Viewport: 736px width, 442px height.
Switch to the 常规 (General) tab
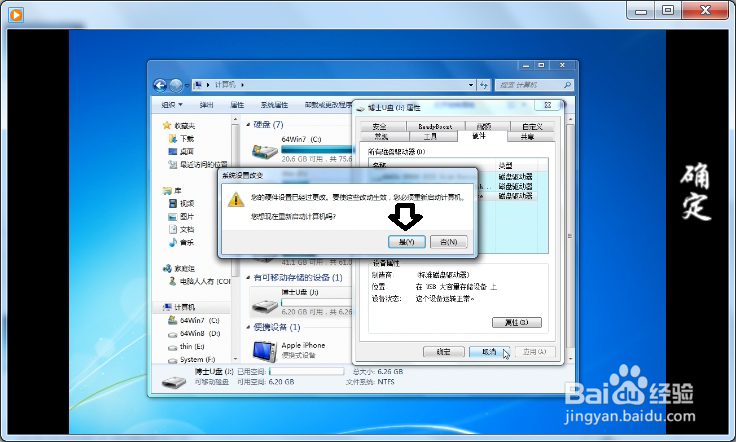tap(384, 137)
